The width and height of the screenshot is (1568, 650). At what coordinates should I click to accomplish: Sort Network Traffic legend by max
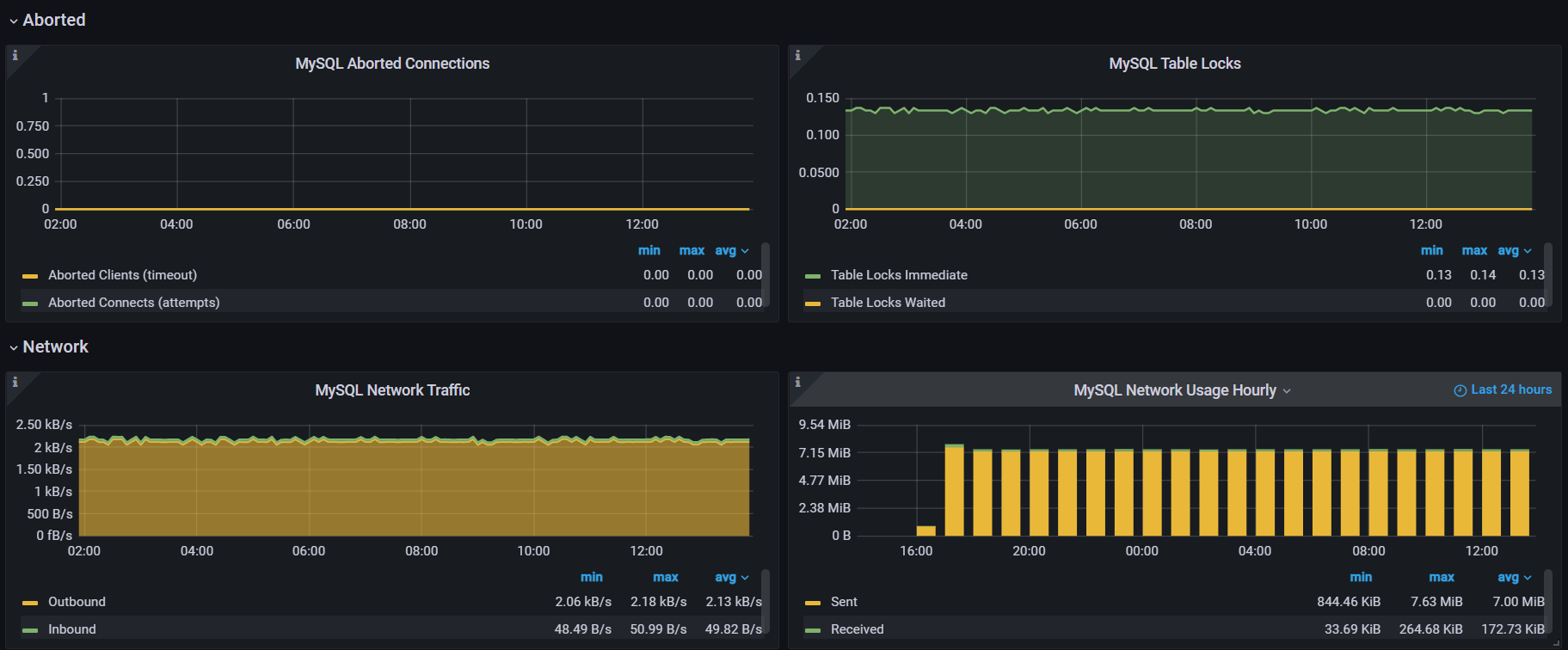tap(666, 577)
